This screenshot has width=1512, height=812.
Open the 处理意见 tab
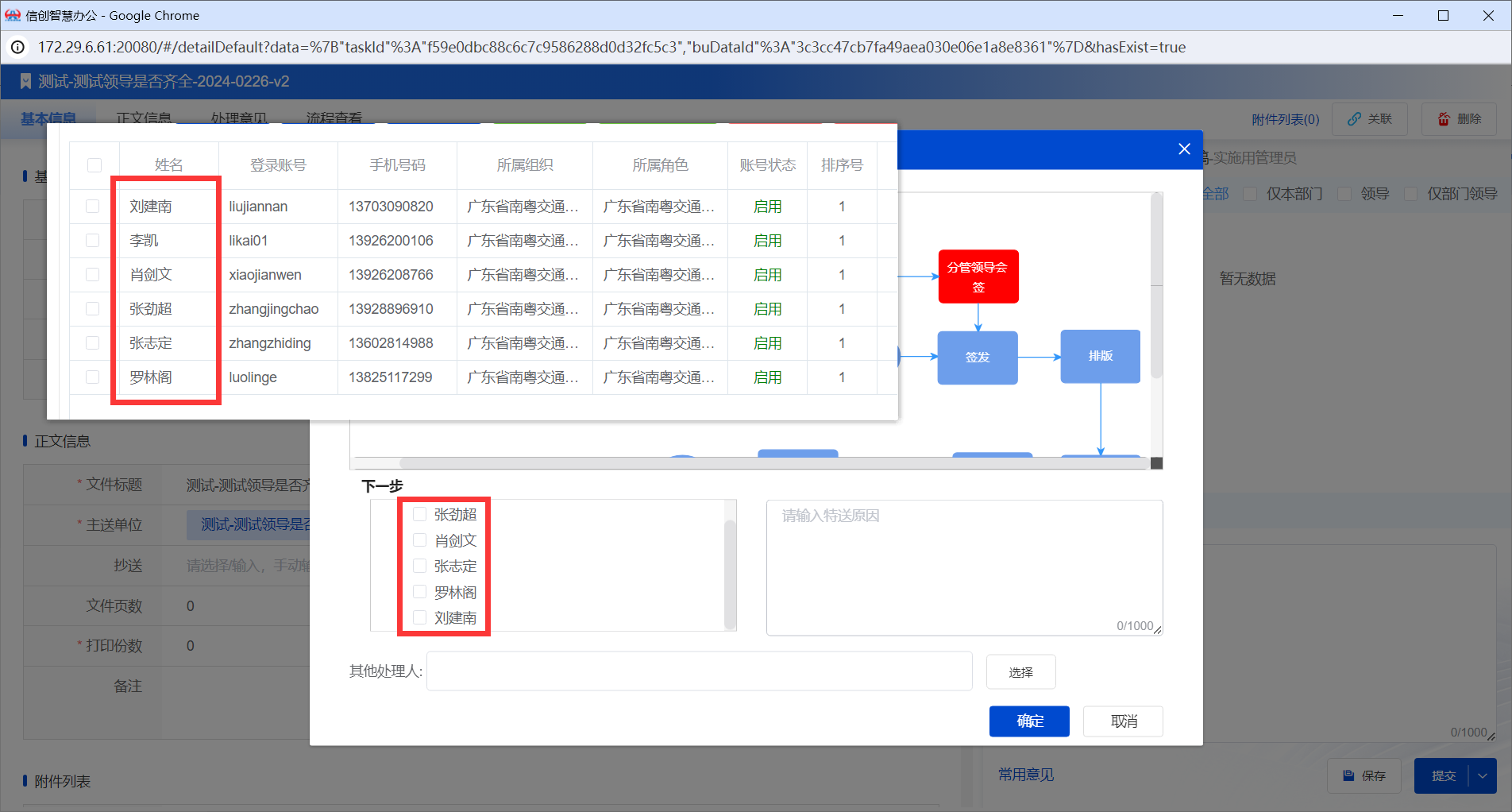(x=239, y=118)
